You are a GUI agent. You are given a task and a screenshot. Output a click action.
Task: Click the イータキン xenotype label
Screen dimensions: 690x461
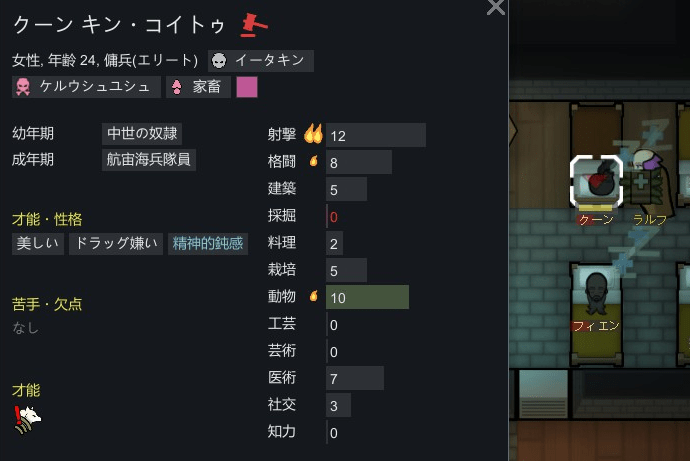click(261, 60)
